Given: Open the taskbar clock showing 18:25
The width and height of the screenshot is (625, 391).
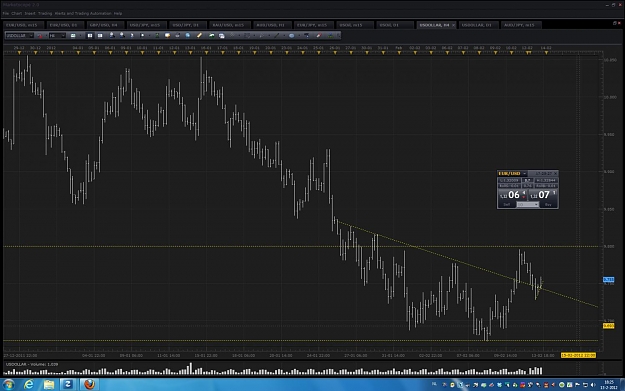Looking at the screenshot, I should 608,385.
